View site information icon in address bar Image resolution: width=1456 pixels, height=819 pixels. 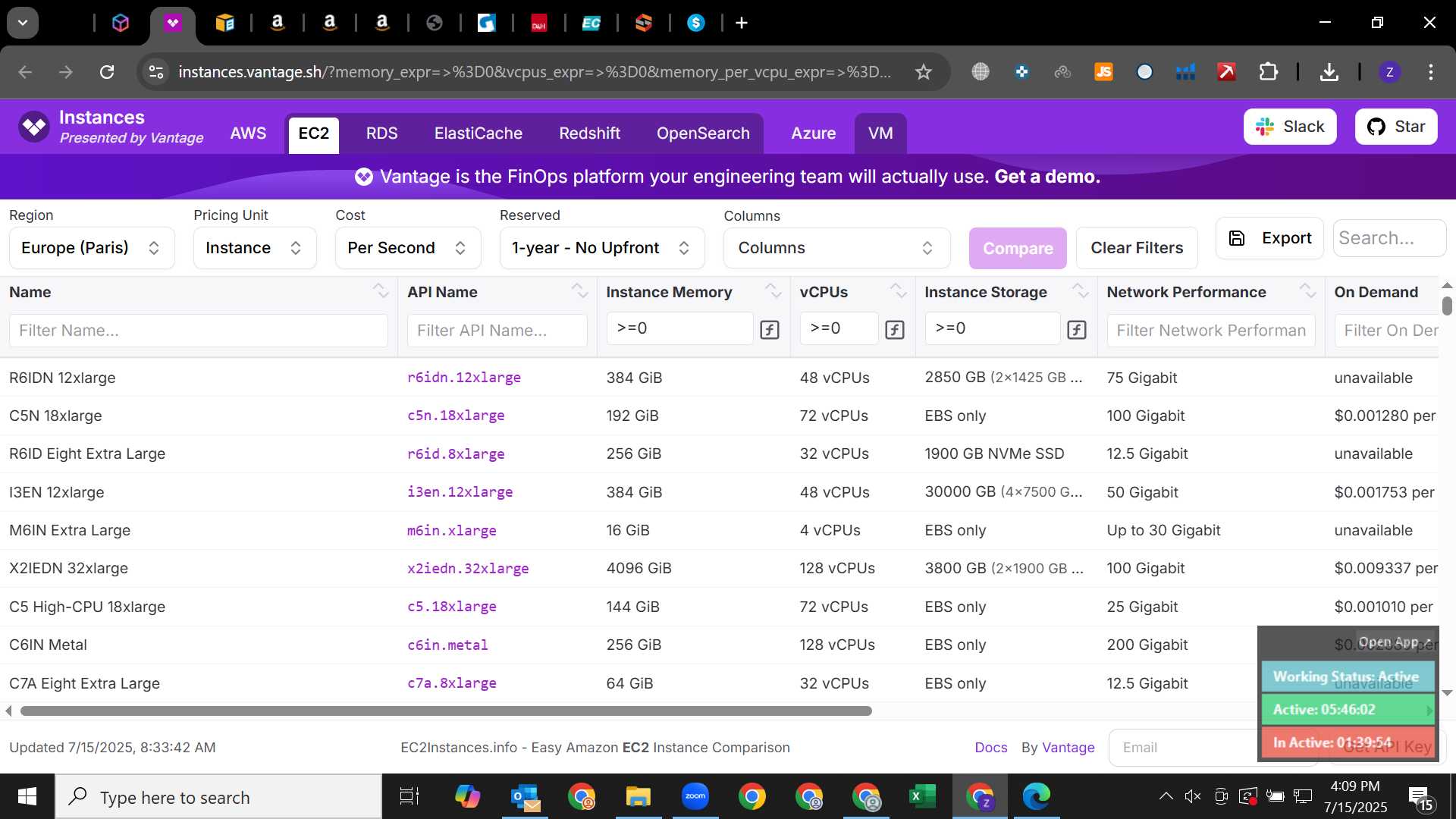click(156, 72)
